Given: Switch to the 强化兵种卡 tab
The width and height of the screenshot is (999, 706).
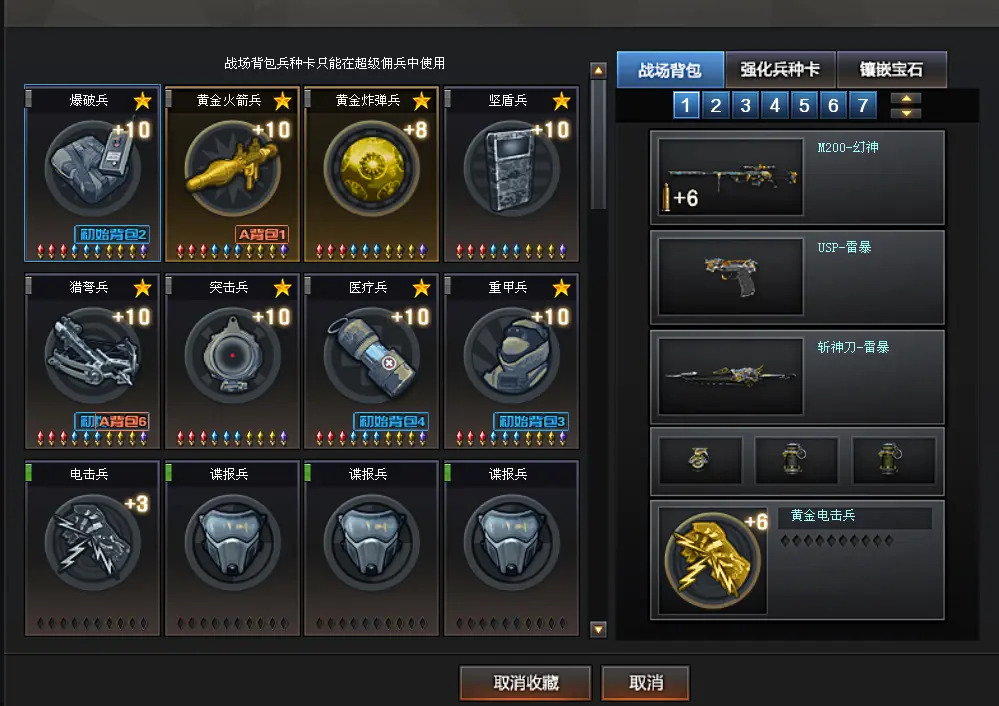Looking at the screenshot, I should (780, 69).
